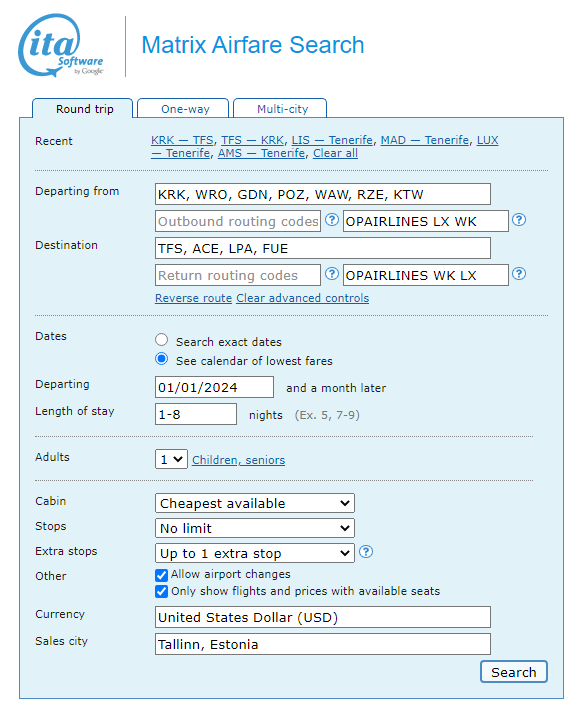The height and width of the screenshot is (712, 578).
Task: Open help icon beside OPAIRLINES LX WK field
Action: tap(519, 220)
